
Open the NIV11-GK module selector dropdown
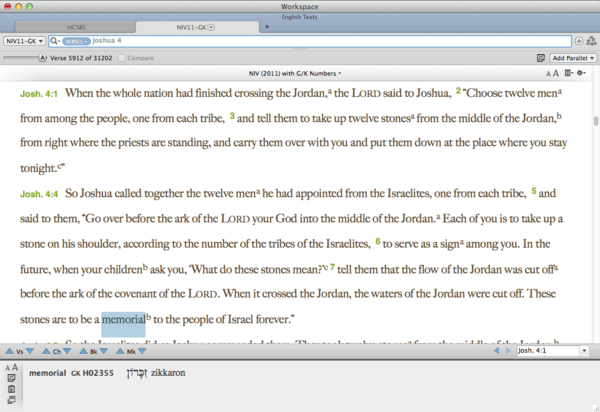point(24,41)
